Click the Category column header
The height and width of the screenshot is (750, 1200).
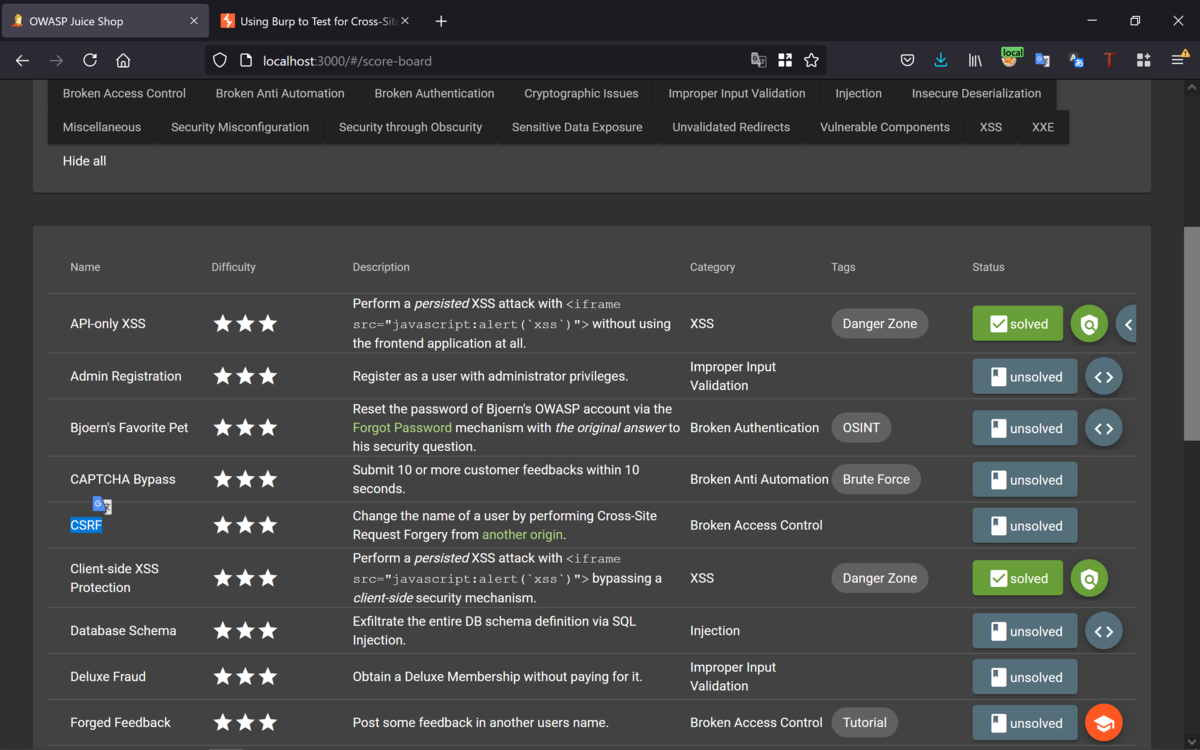click(712, 267)
